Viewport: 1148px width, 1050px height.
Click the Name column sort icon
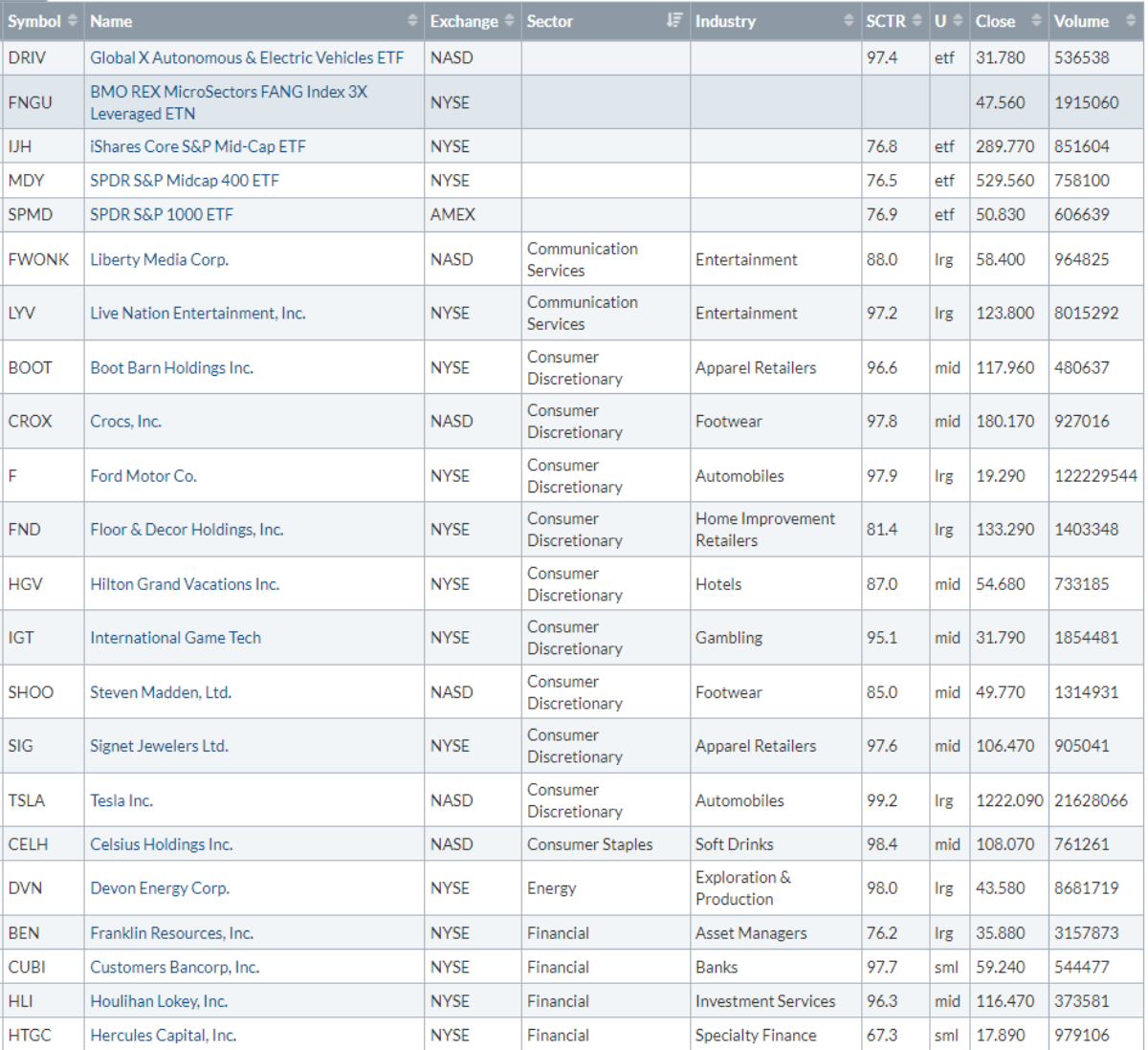click(x=412, y=21)
